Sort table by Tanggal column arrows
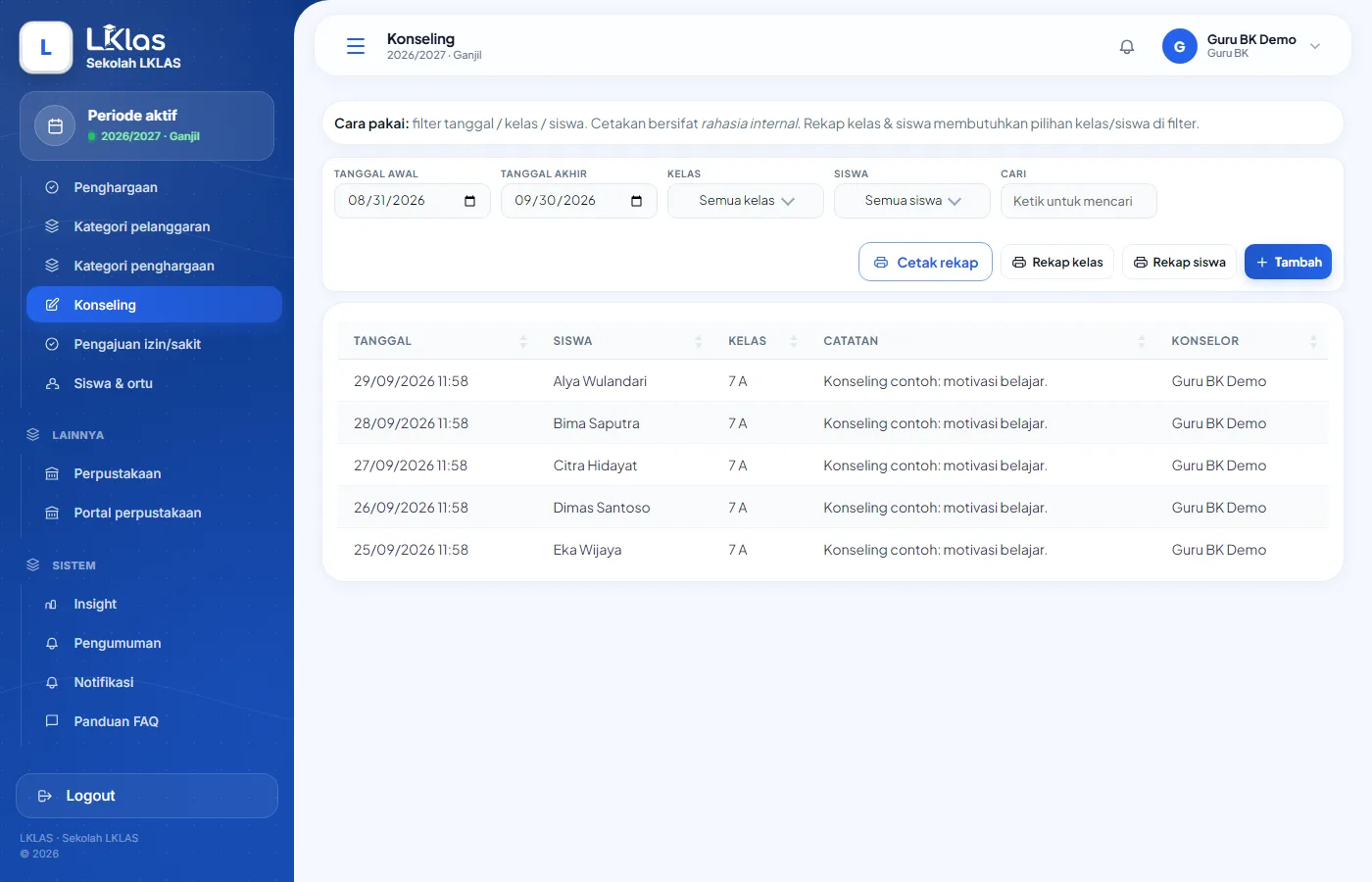This screenshot has height=882, width=1372. pyautogui.click(x=523, y=341)
